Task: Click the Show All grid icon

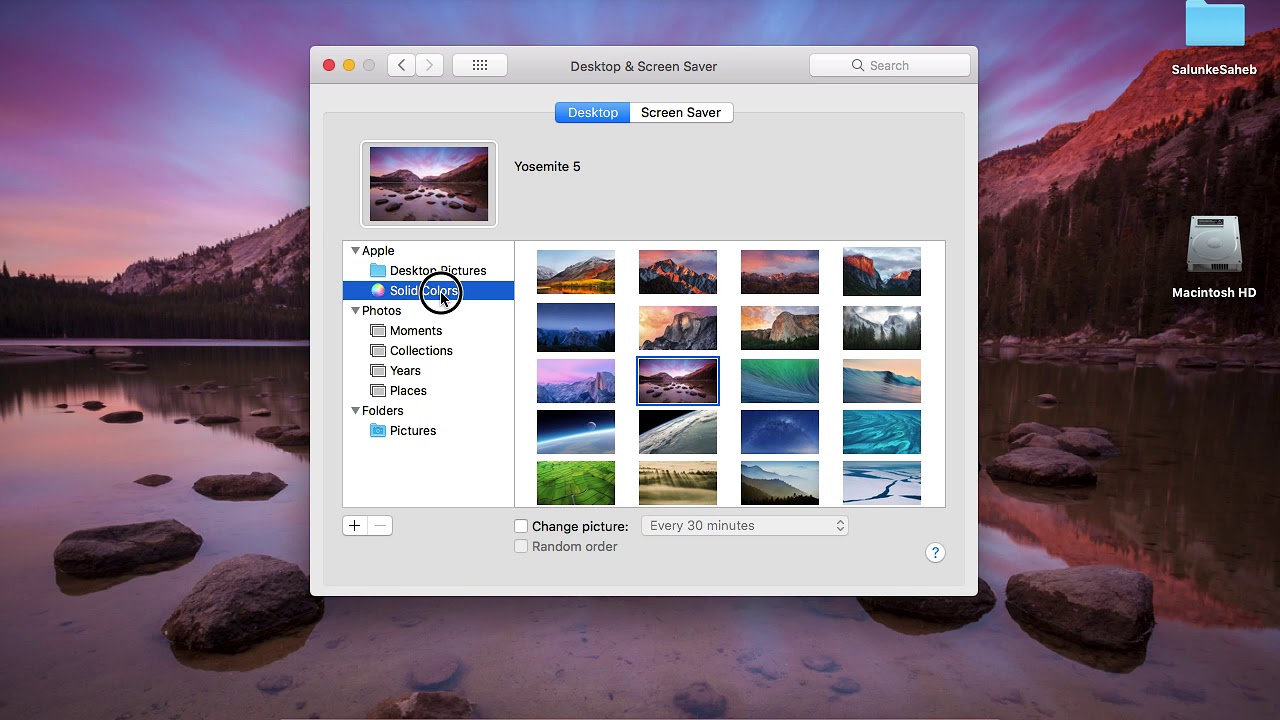Action: (x=480, y=65)
